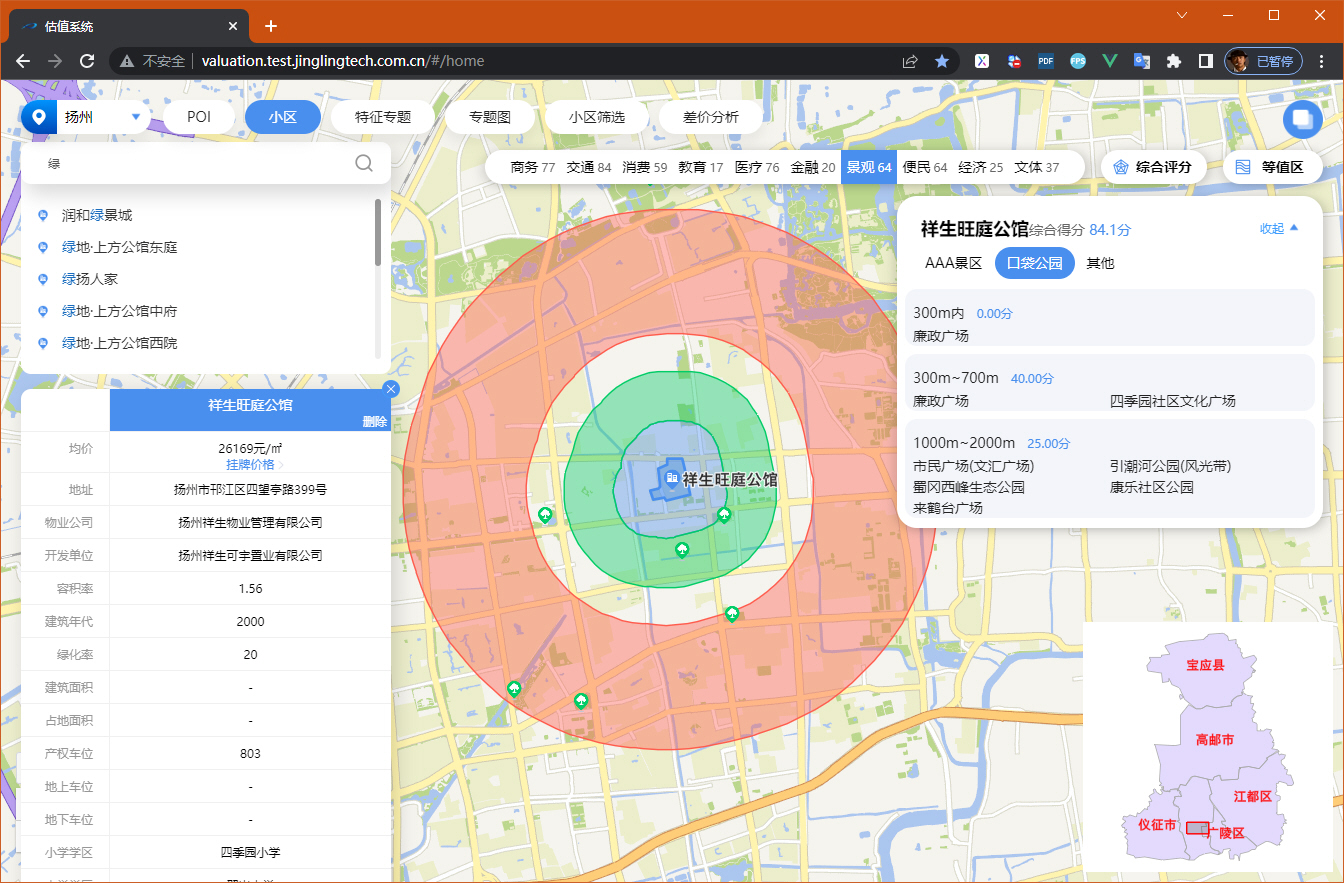
Task: Select the 其他 tab in score panel
Action: [x=1100, y=263]
